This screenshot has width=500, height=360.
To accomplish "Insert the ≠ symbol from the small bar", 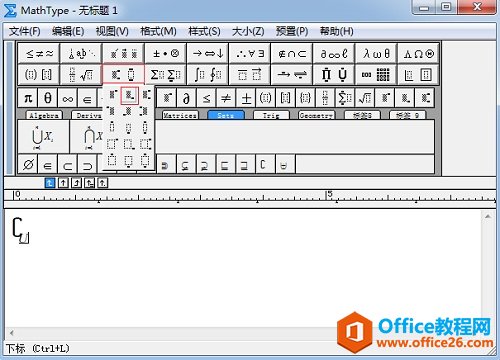I will 226,98.
